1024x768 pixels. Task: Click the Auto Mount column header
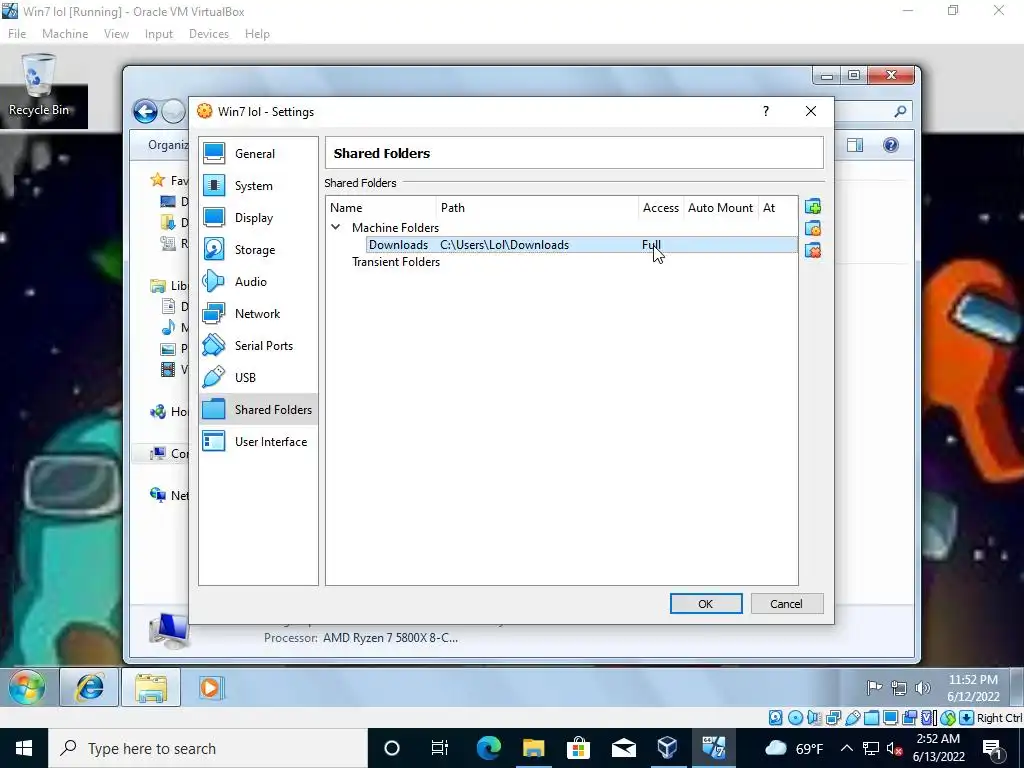pos(720,208)
